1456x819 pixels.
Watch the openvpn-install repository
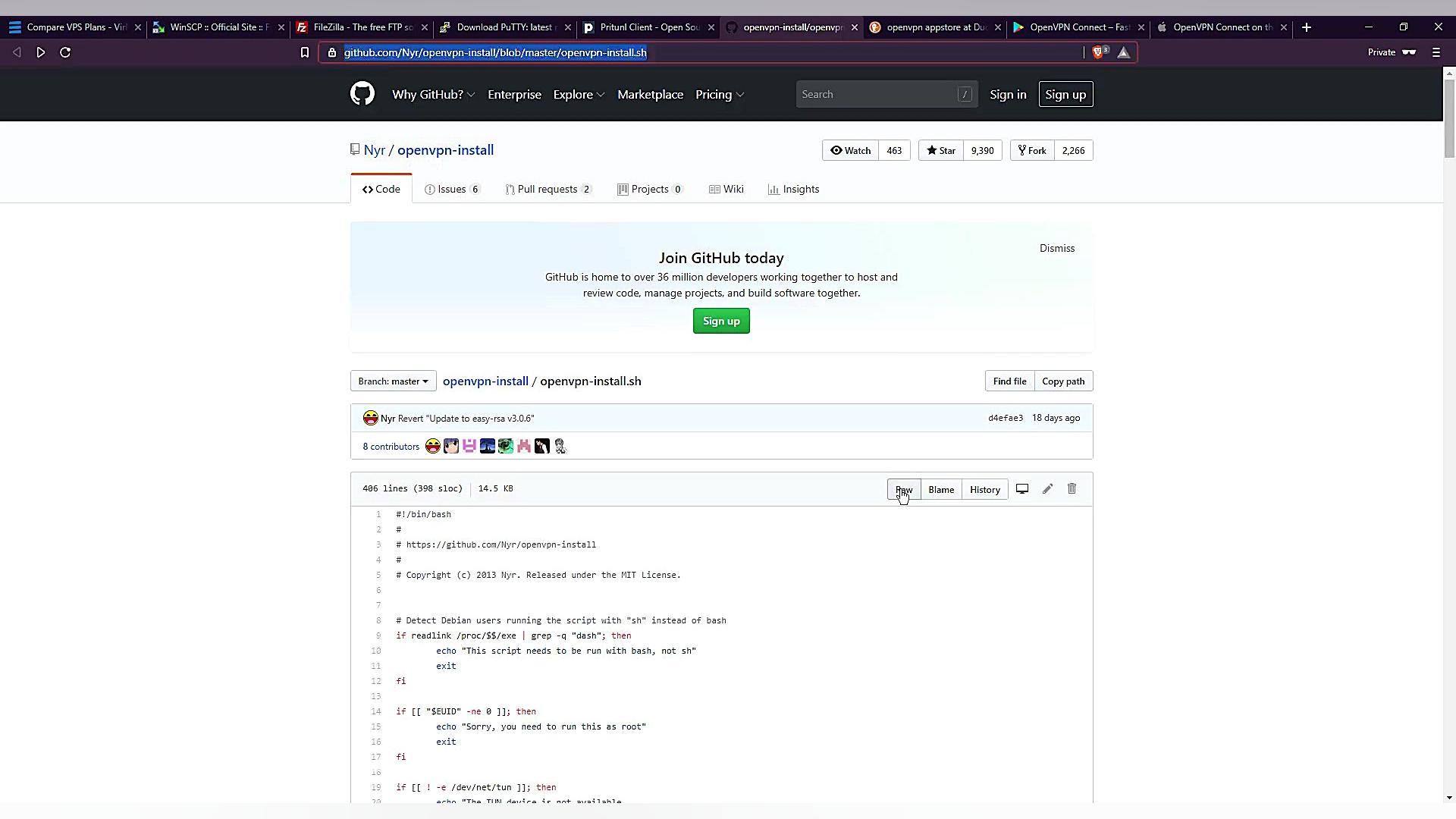[x=850, y=150]
